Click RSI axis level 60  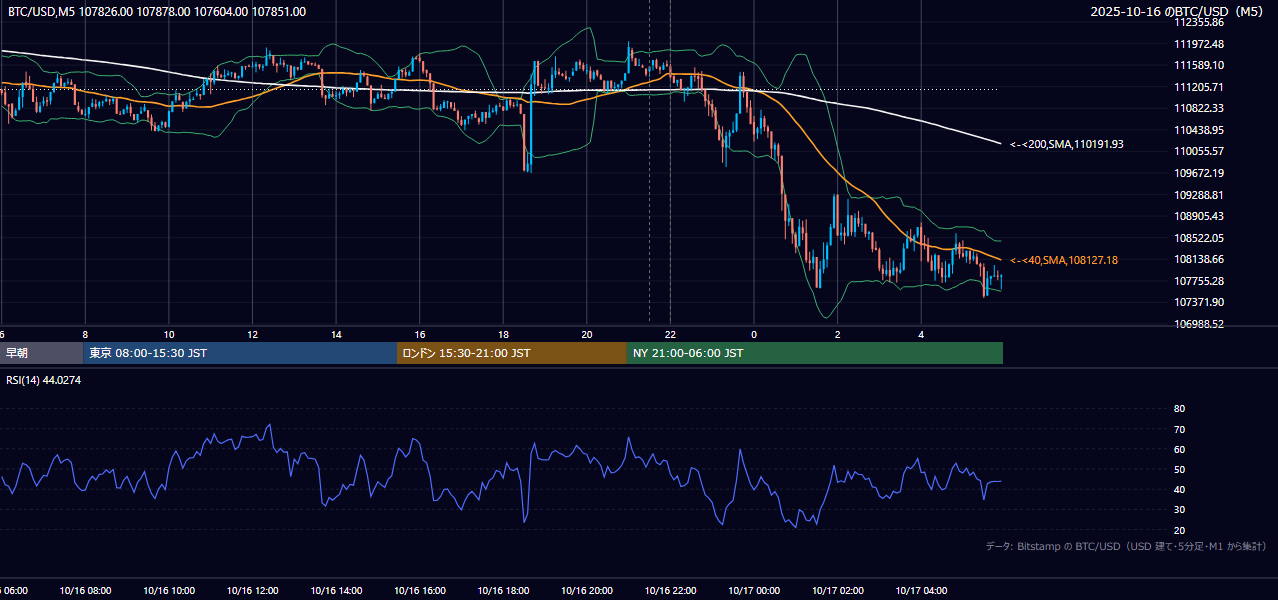pos(1179,449)
